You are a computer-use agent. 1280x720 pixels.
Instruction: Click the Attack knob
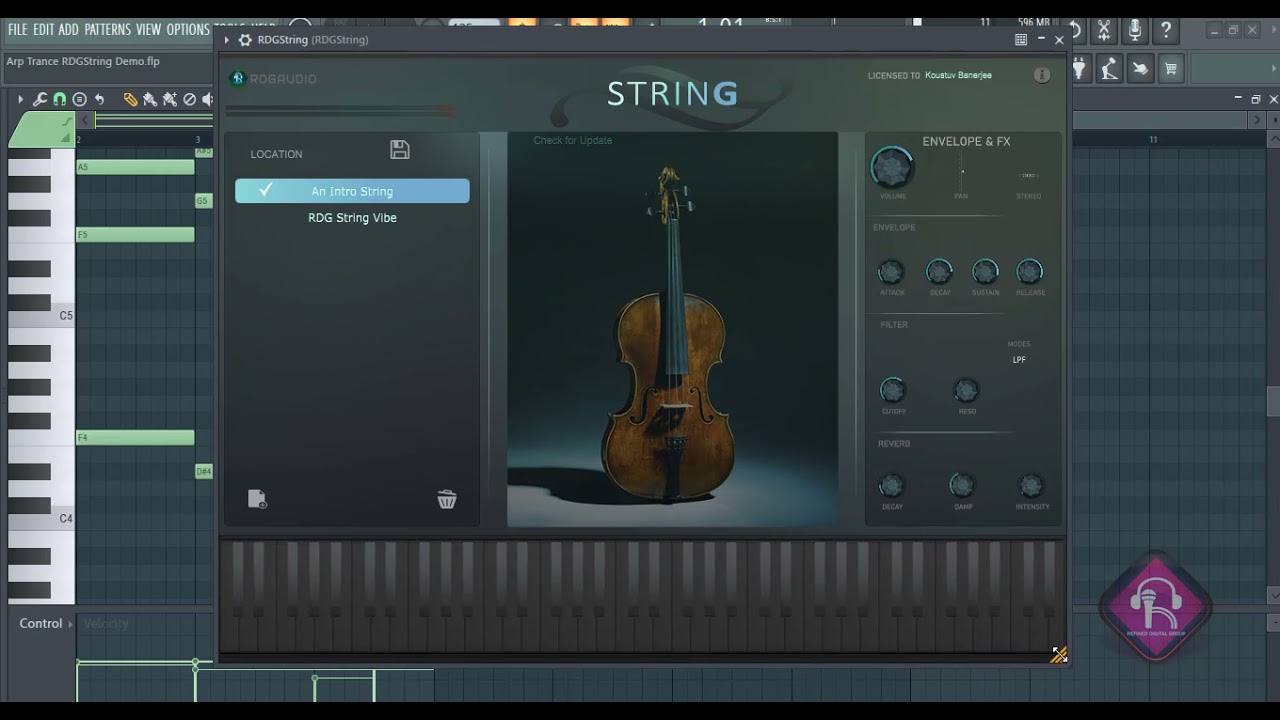pos(891,271)
